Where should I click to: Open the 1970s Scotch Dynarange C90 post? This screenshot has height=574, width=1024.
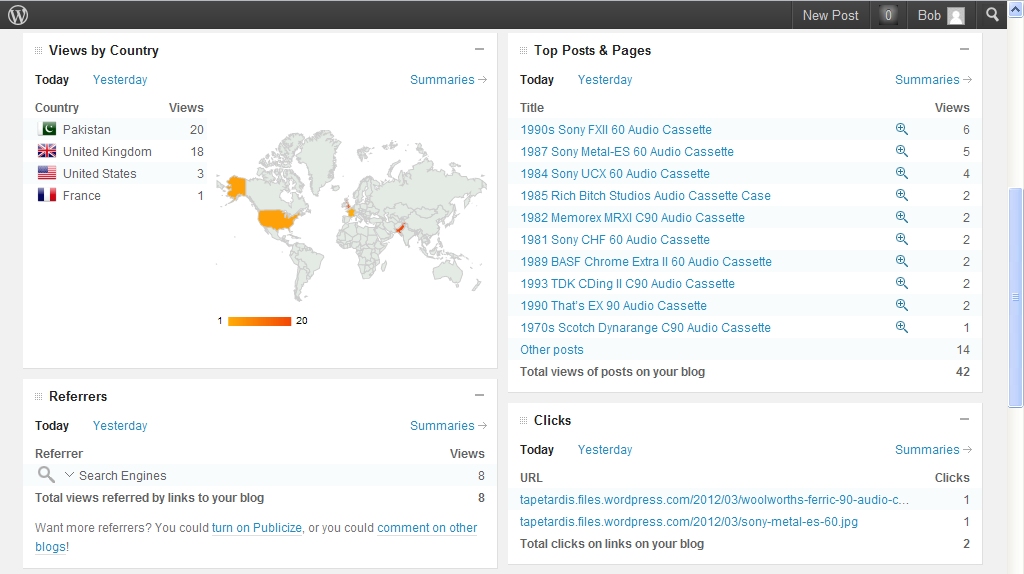645,328
